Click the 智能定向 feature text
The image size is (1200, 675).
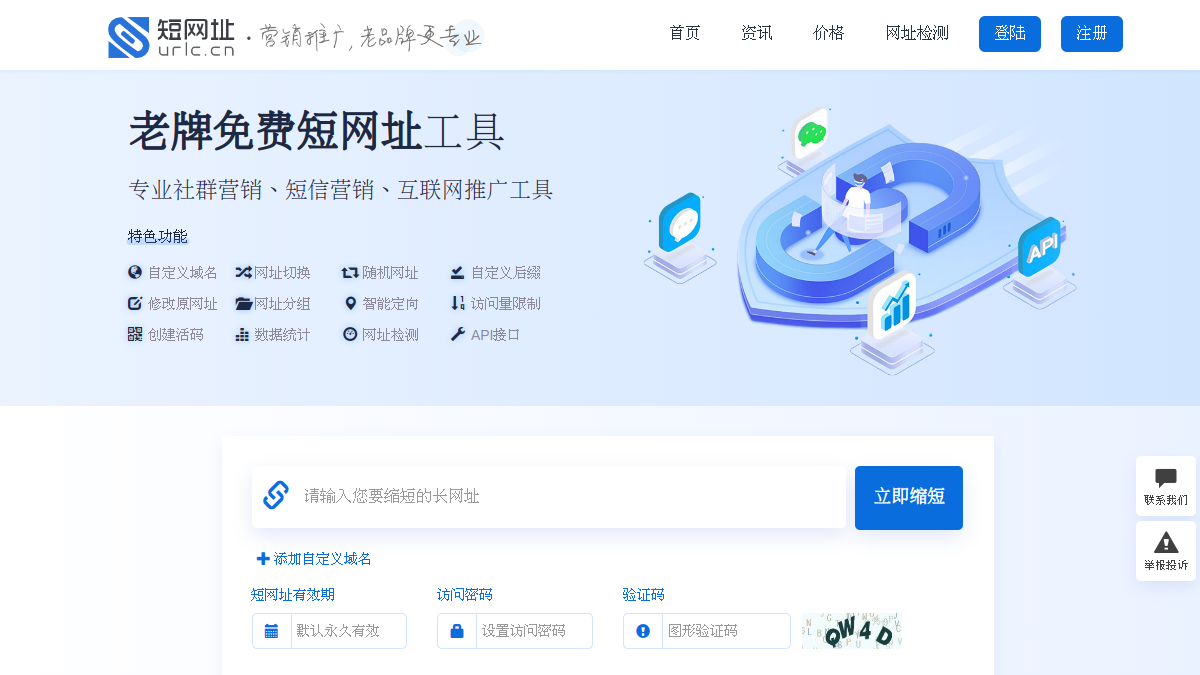coord(390,304)
